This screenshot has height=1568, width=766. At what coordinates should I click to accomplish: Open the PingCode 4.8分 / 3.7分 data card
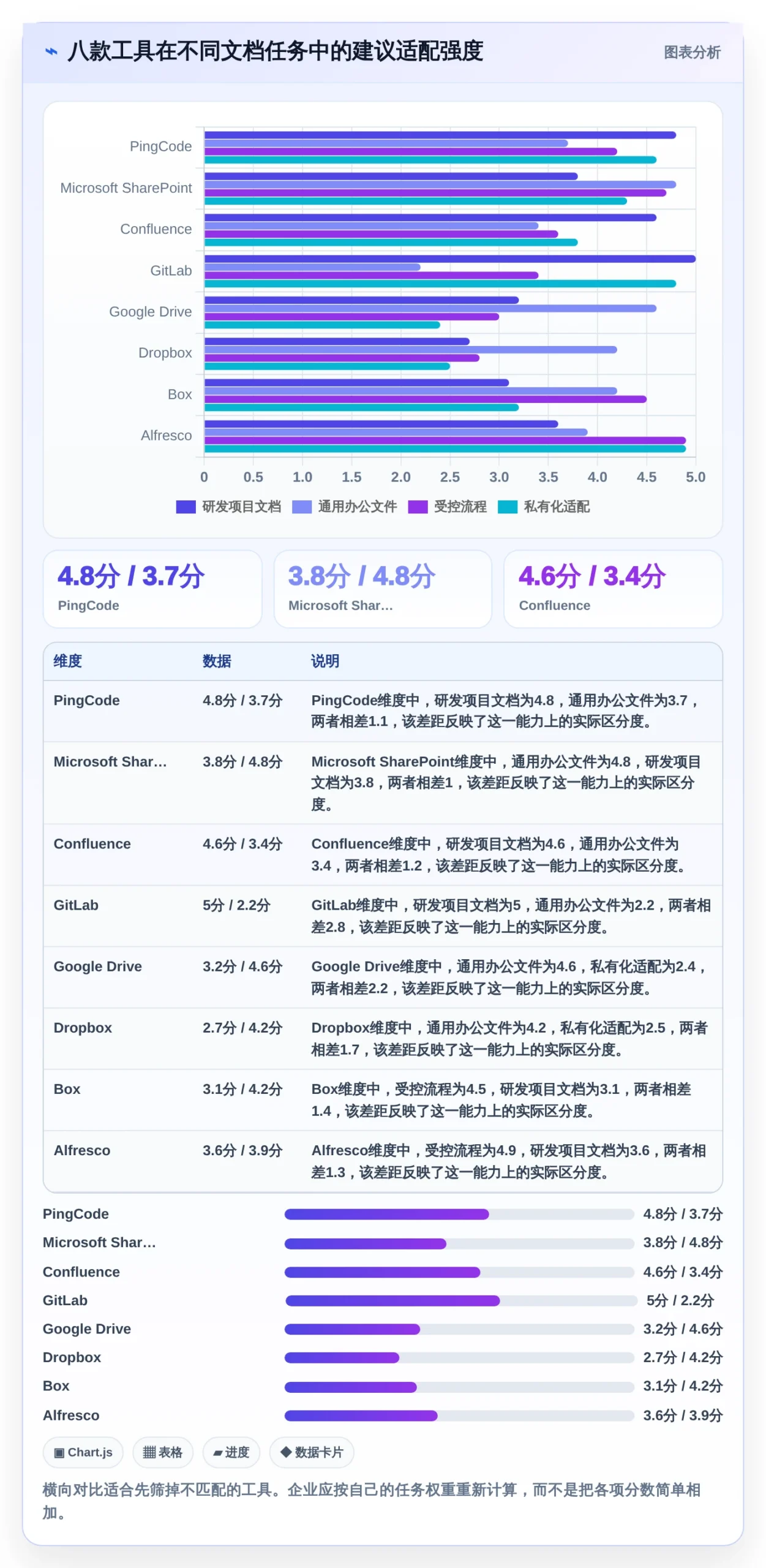click(x=152, y=589)
